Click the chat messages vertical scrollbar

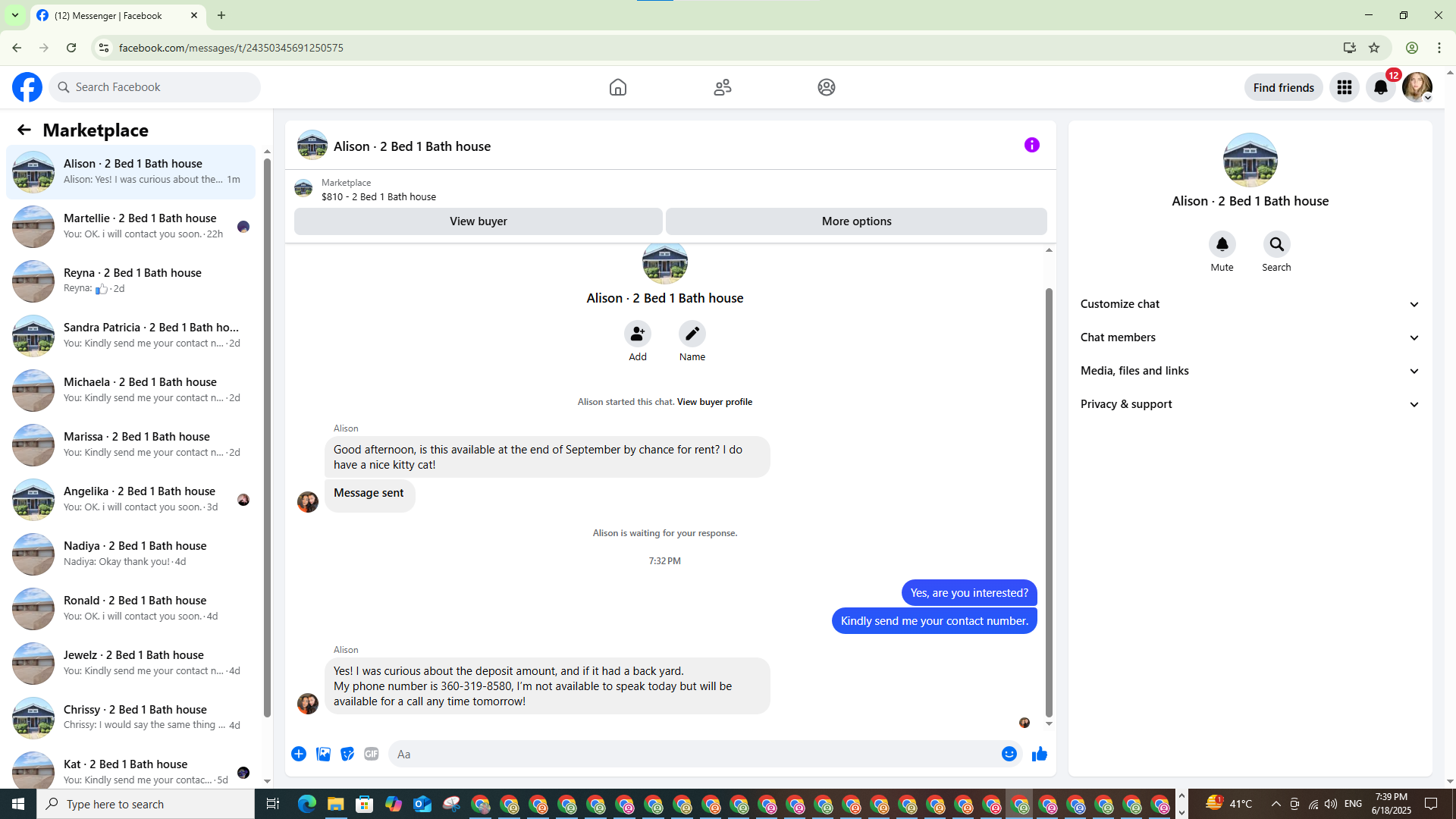tap(1049, 501)
